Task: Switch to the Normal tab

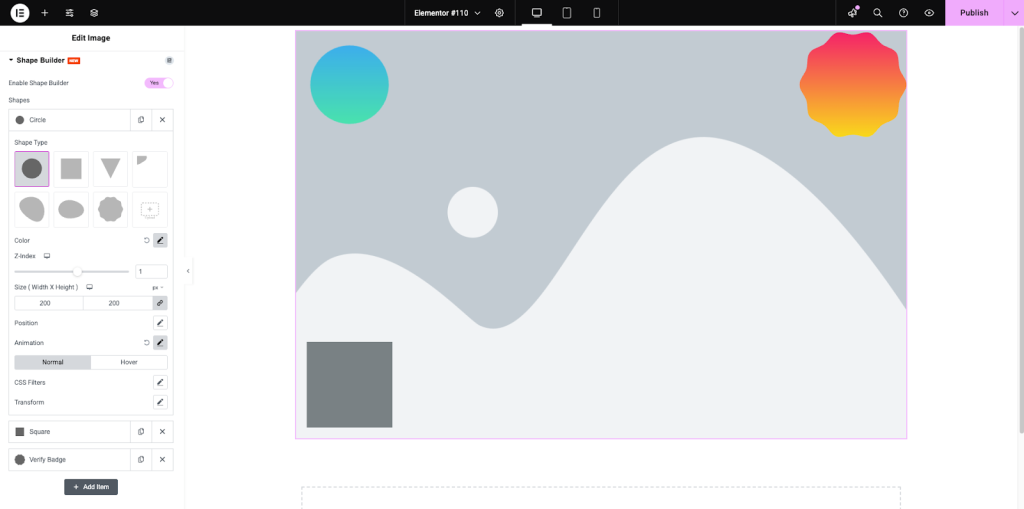Action: (53, 362)
